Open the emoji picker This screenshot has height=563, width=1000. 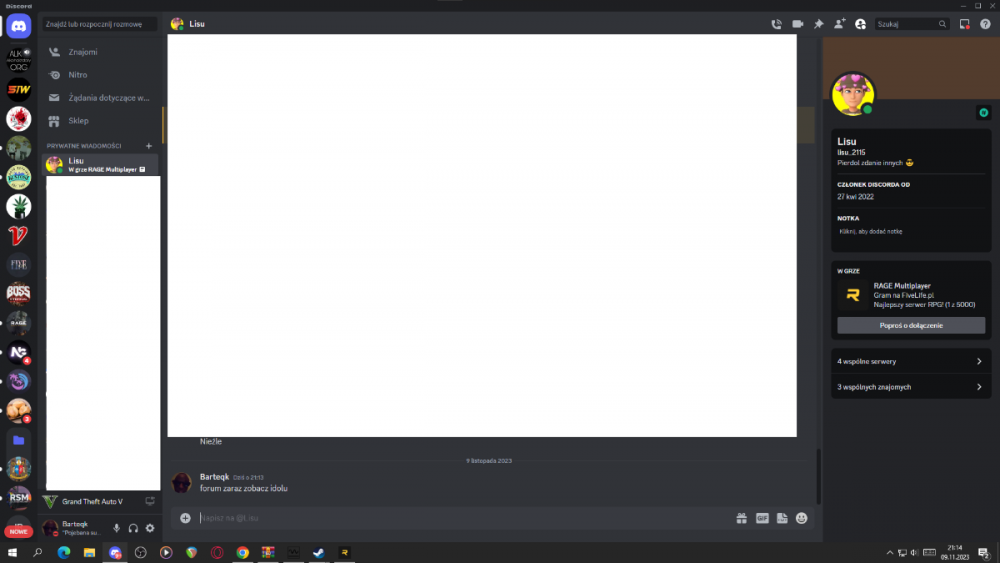[x=802, y=518]
